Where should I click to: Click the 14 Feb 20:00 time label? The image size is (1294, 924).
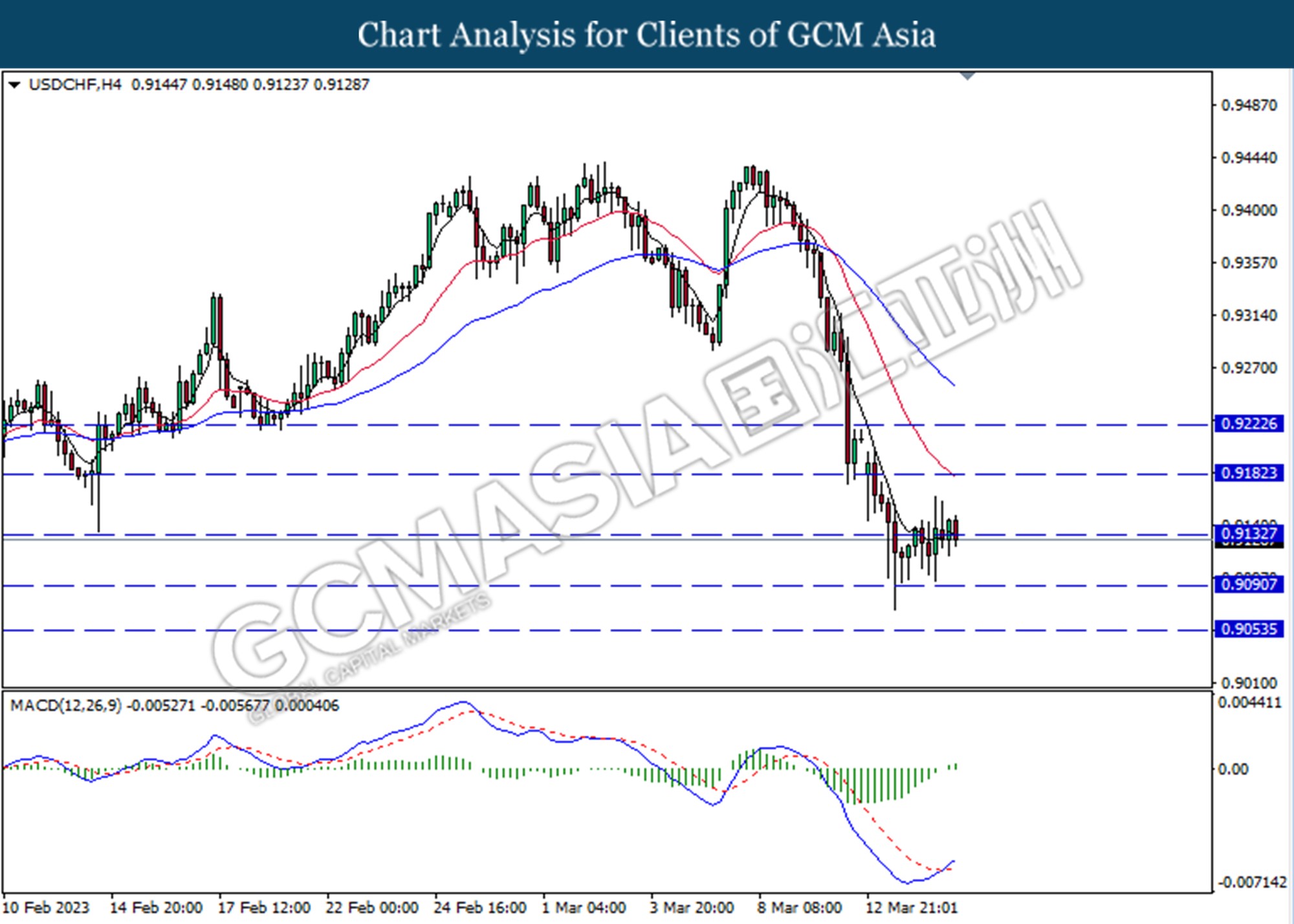pyautogui.click(x=156, y=908)
